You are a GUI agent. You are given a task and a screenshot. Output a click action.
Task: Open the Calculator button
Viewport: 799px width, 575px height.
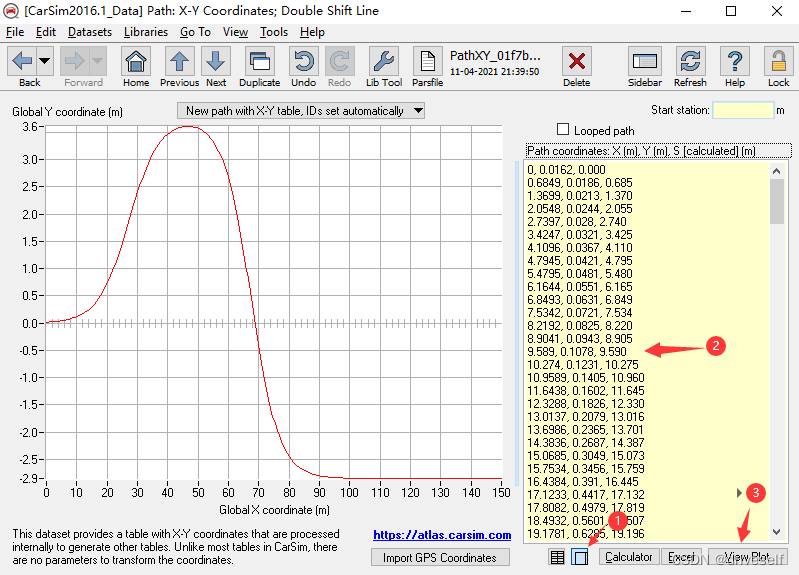click(x=629, y=557)
